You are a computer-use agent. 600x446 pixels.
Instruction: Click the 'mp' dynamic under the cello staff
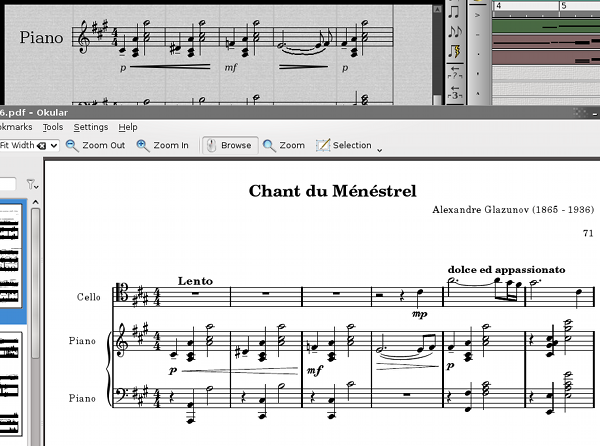(x=419, y=314)
